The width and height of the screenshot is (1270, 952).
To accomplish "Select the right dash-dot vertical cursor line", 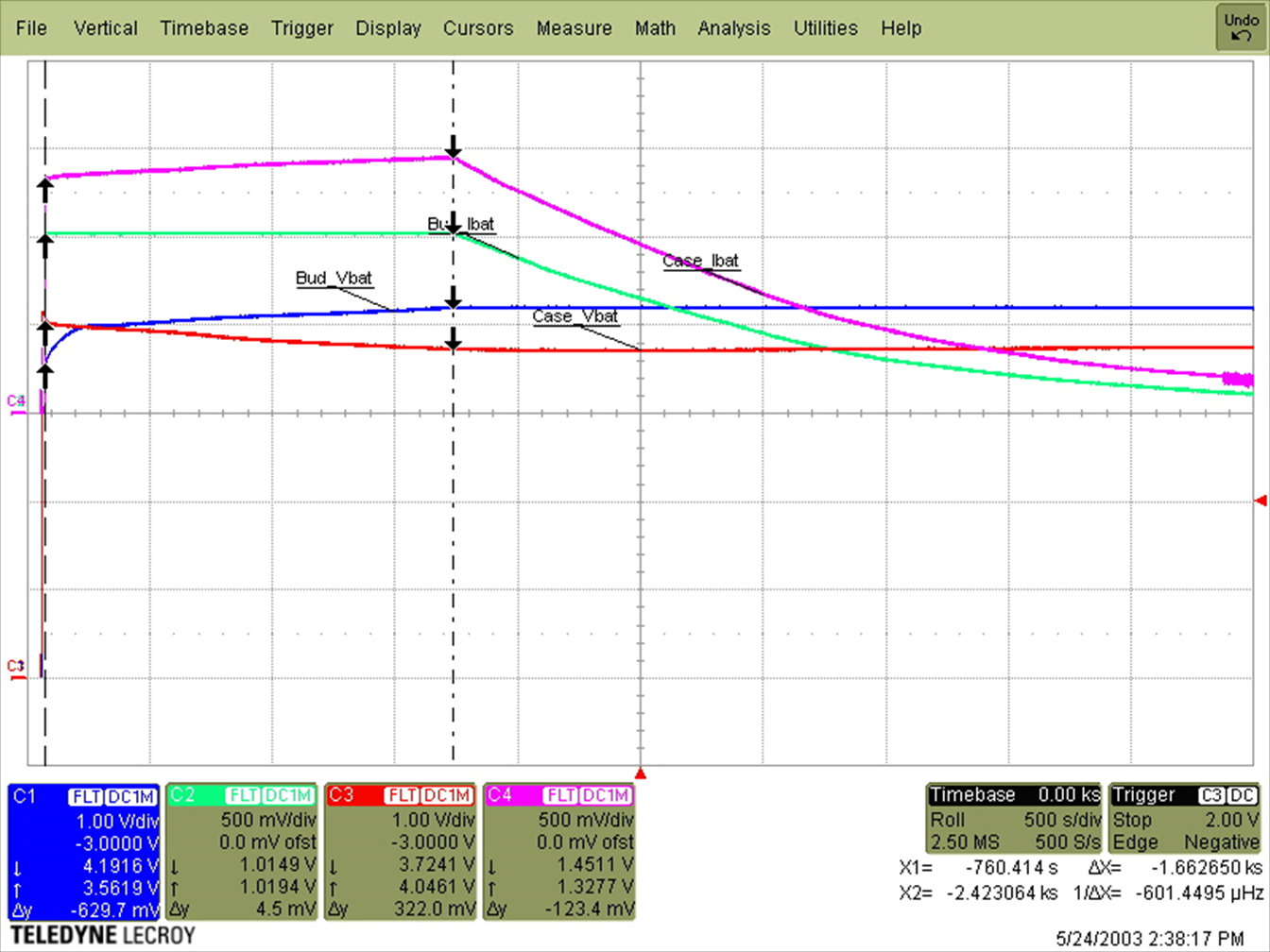I will [454, 567].
